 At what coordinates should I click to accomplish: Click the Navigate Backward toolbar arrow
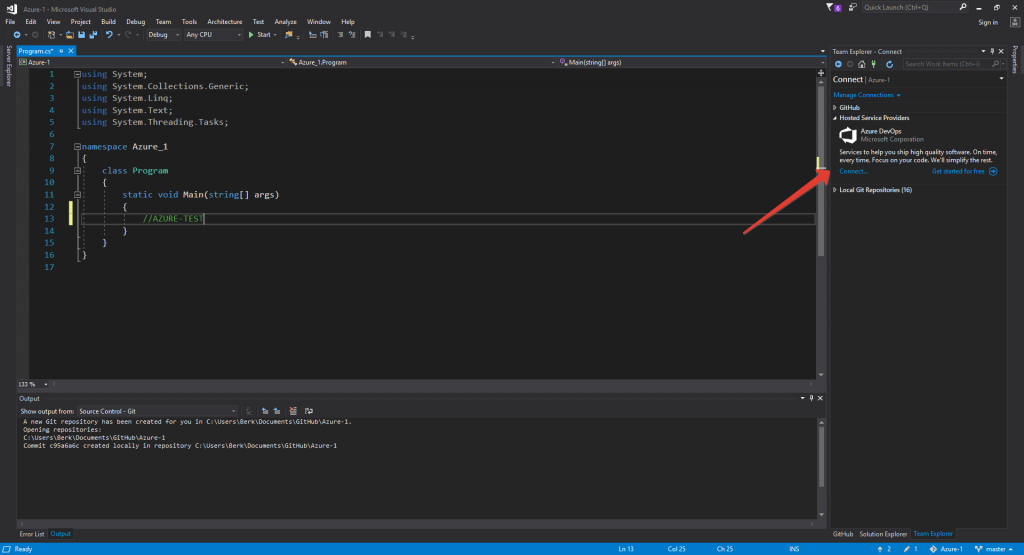point(16,35)
